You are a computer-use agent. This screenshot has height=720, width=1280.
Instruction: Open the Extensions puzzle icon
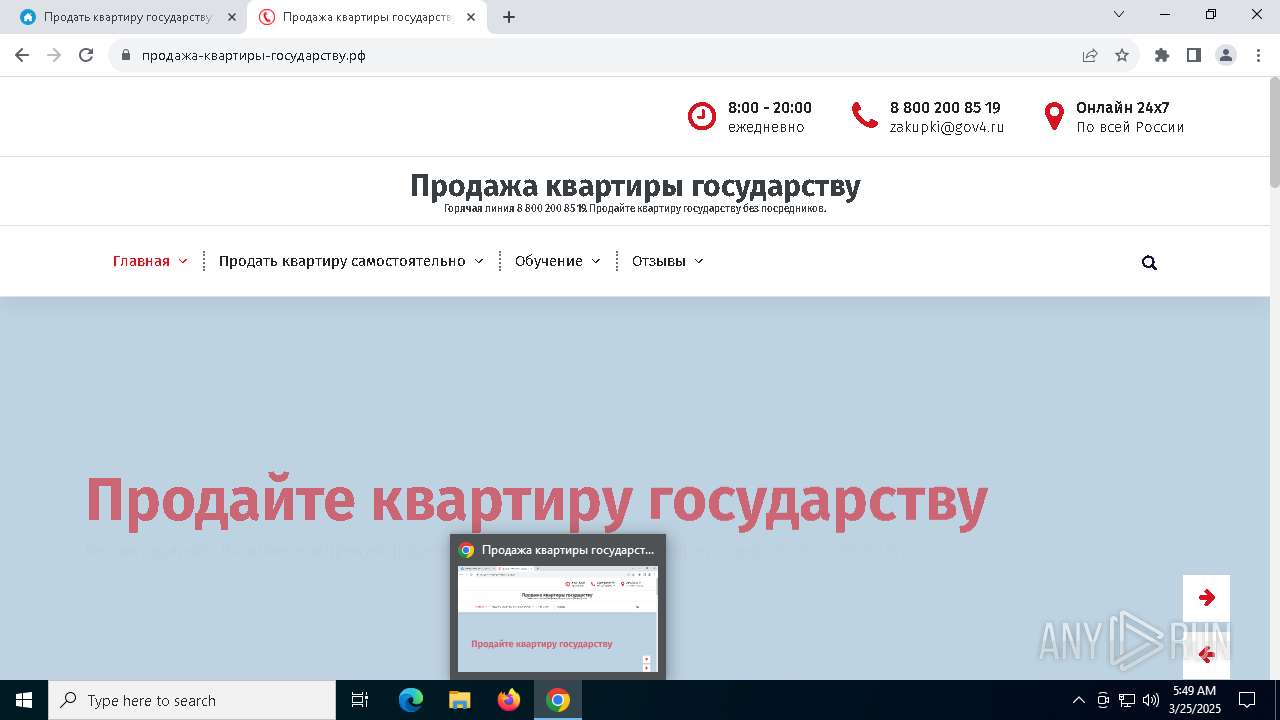tap(1162, 56)
